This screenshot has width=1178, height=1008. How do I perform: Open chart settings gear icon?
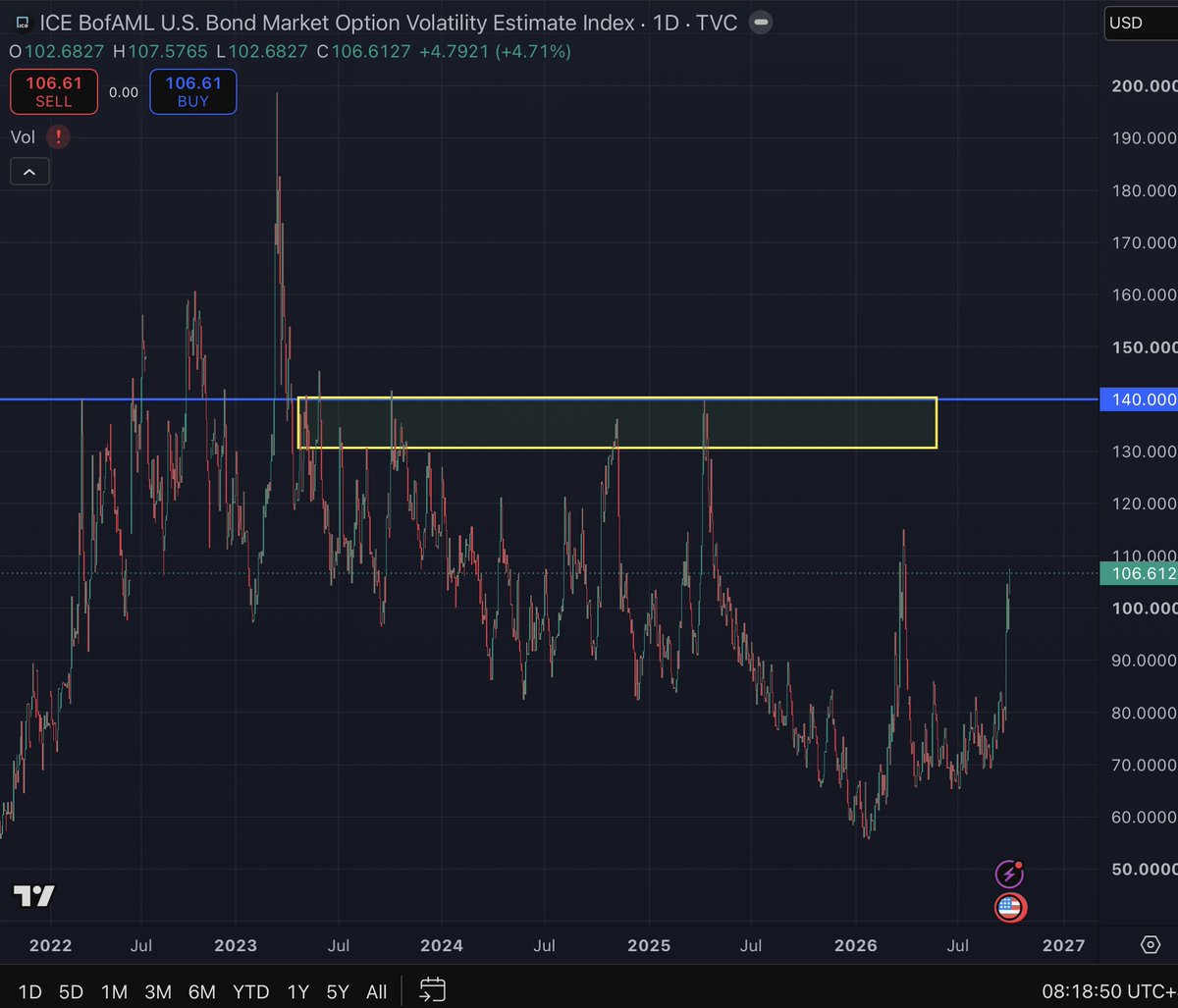point(1150,944)
